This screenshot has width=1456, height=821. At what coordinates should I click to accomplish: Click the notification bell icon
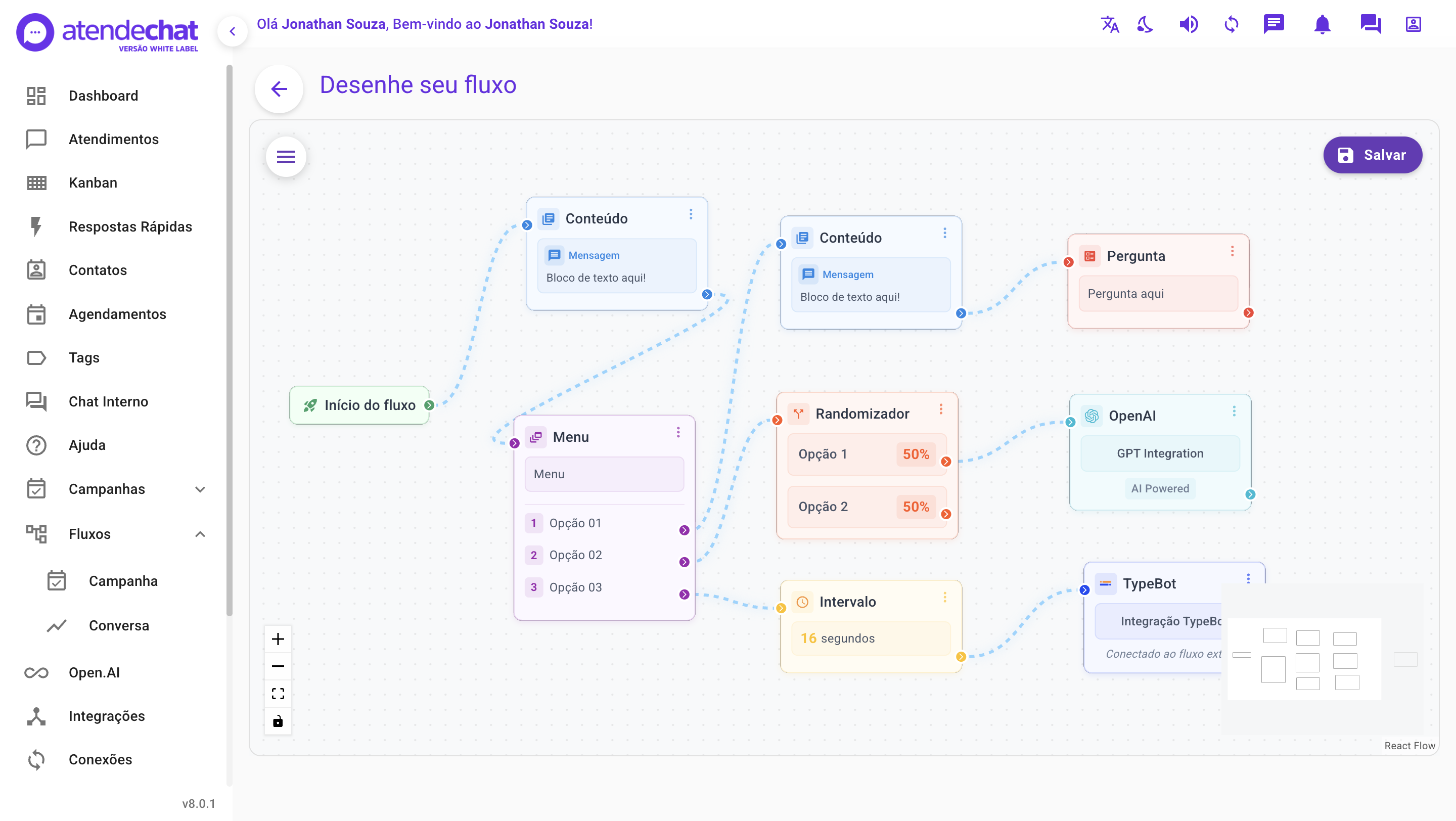click(1322, 24)
